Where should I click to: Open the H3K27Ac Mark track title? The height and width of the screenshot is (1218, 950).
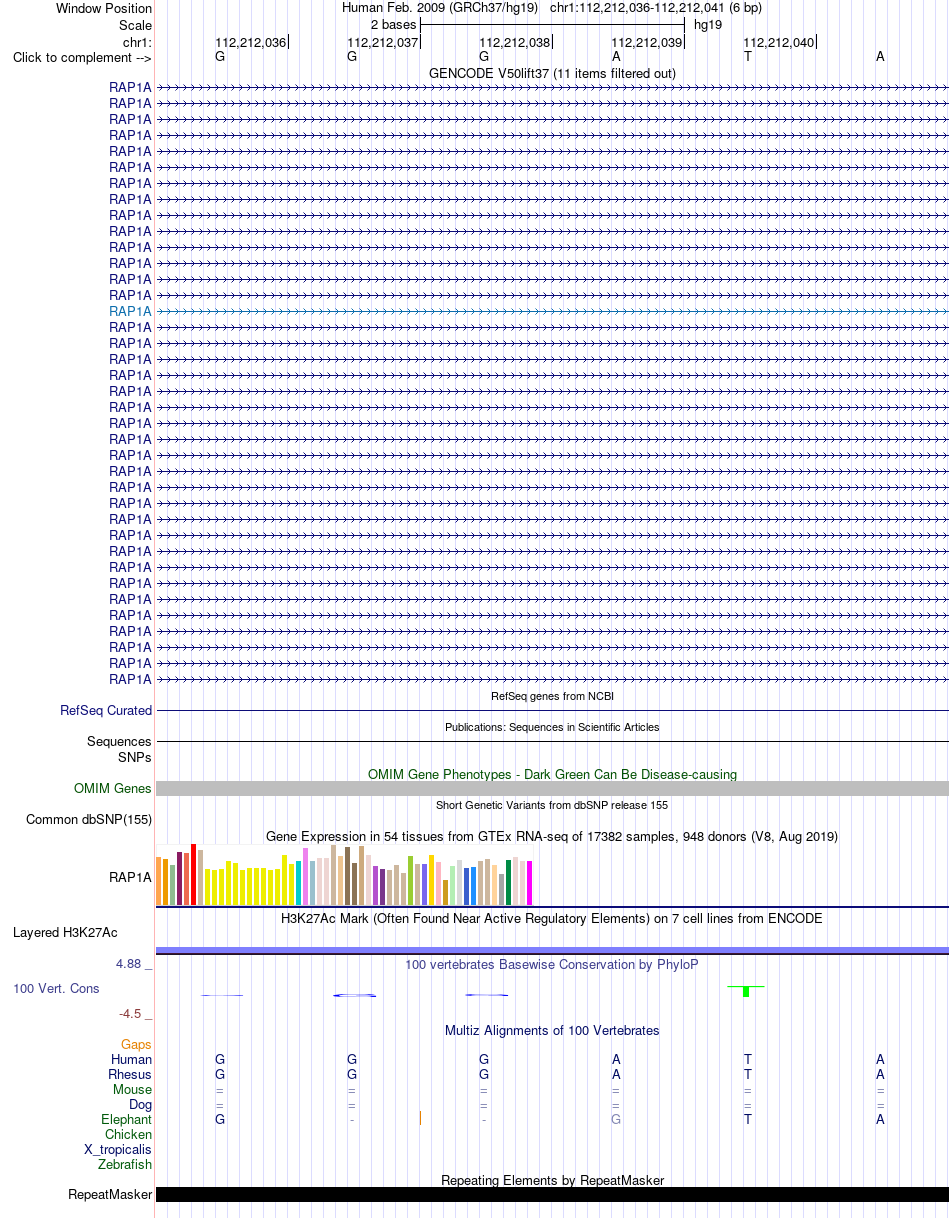pyautogui.click(x=552, y=918)
